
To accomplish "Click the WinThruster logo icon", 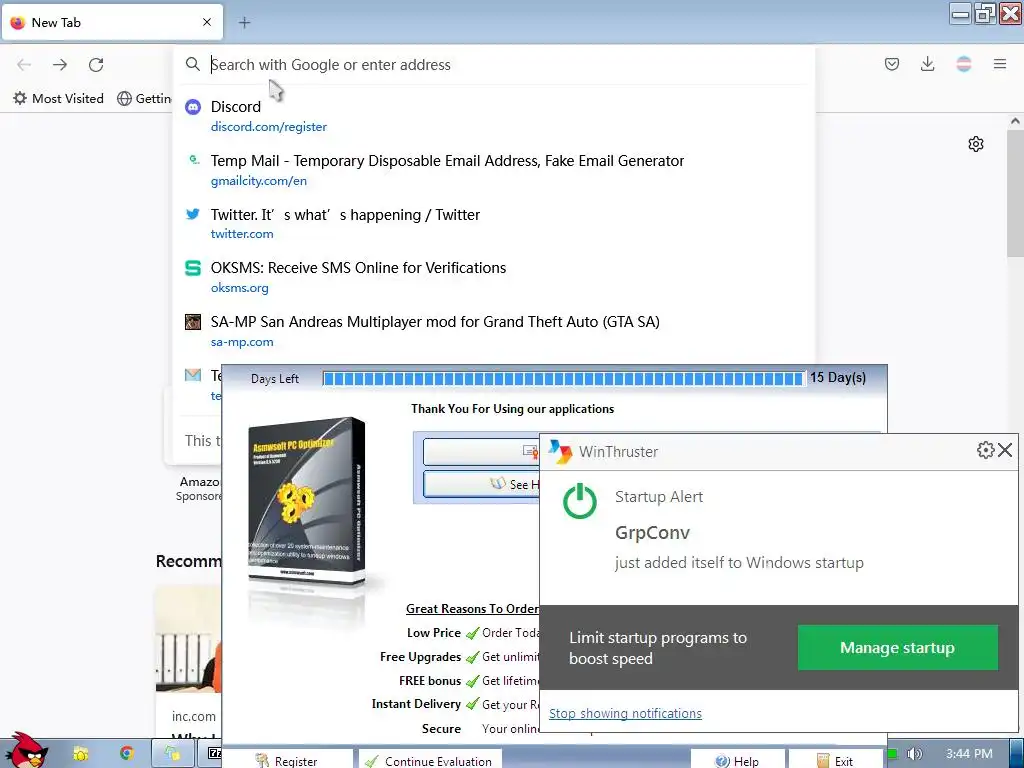I will click(x=560, y=451).
